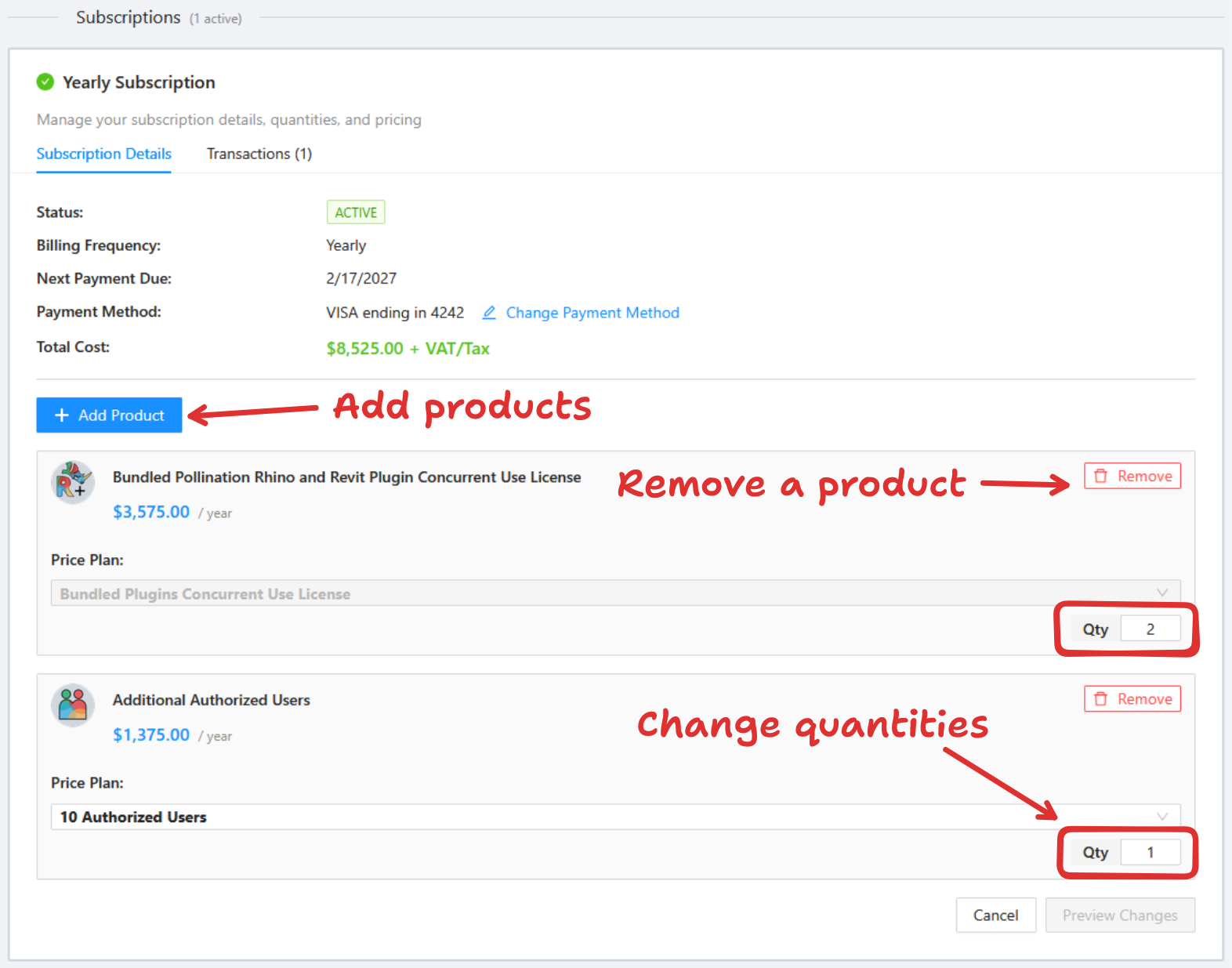Click the Qty field for the Bundled license
The width and height of the screenshot is (1232, 968).
[1150, 629]
